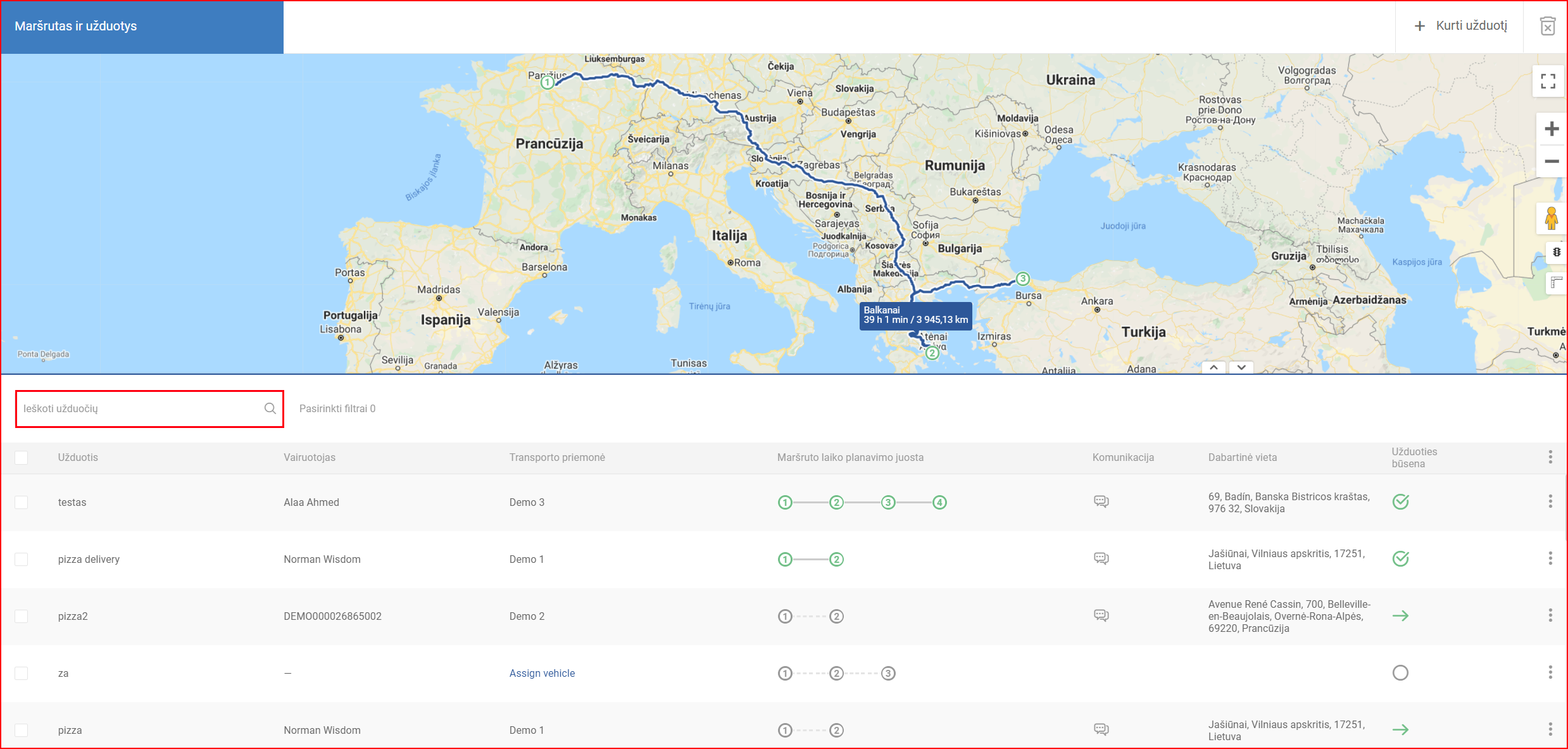Click Komunikacija column header
Image resolution: width=1568 pixels, height=749 pixels.
1123,457
